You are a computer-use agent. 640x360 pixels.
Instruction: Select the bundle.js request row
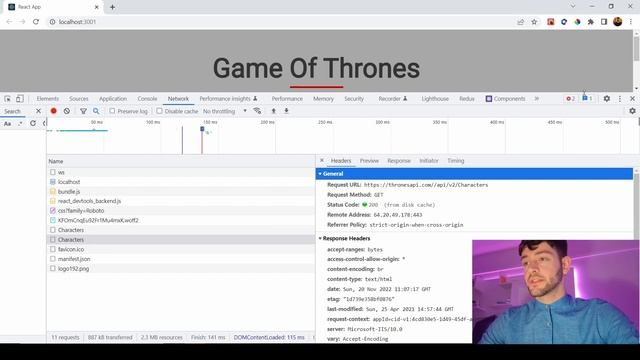(181, 191)
